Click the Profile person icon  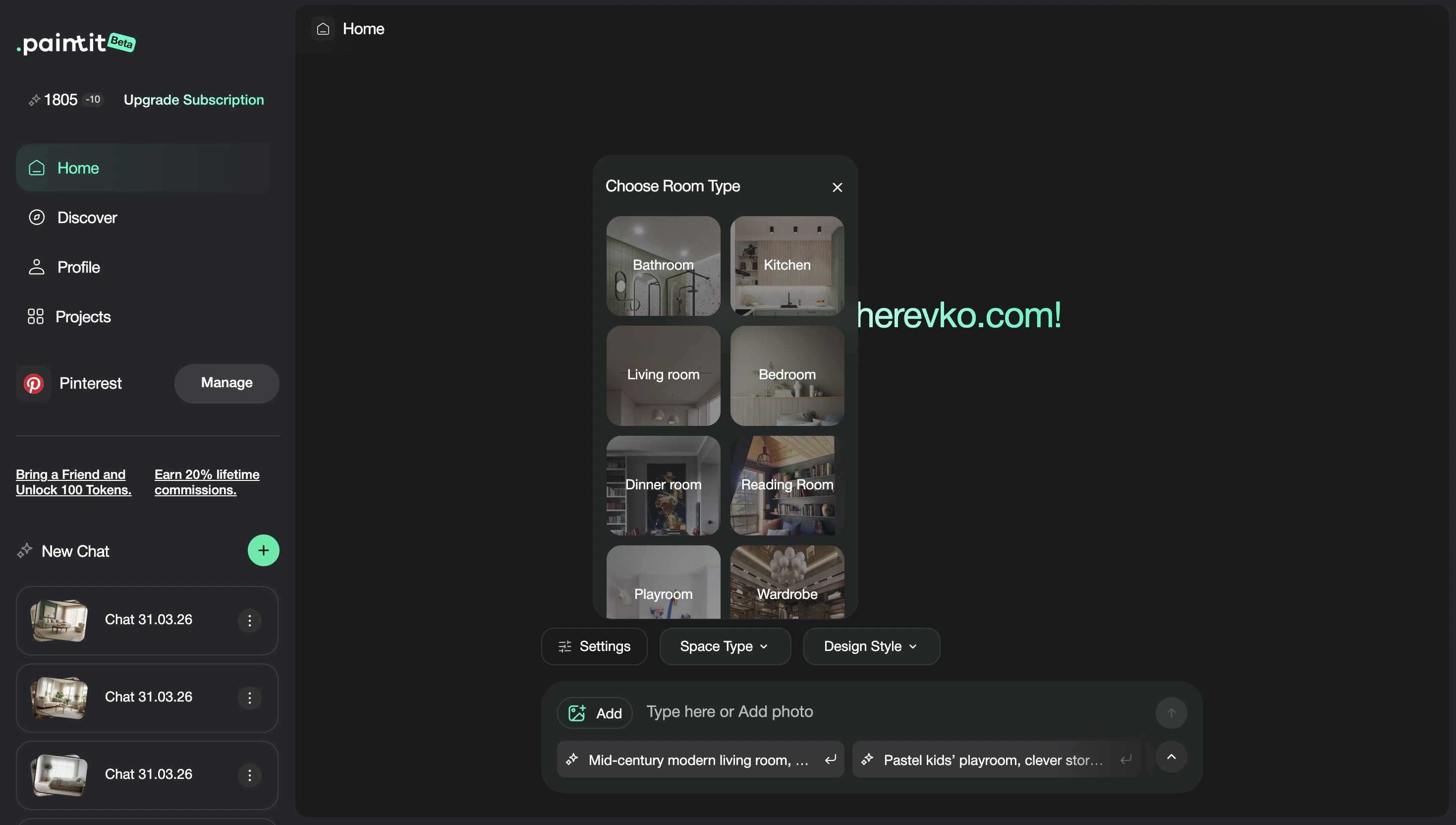click(36, 266)
